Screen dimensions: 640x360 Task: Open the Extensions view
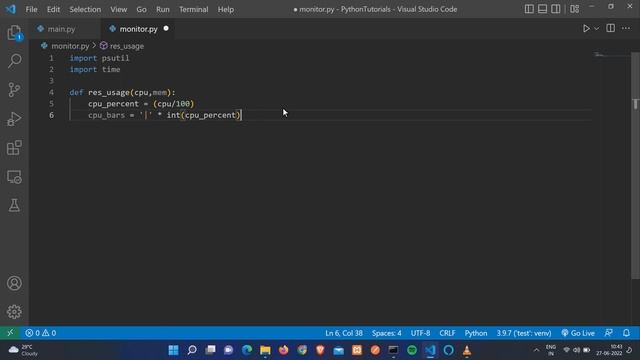pos(14,148)
